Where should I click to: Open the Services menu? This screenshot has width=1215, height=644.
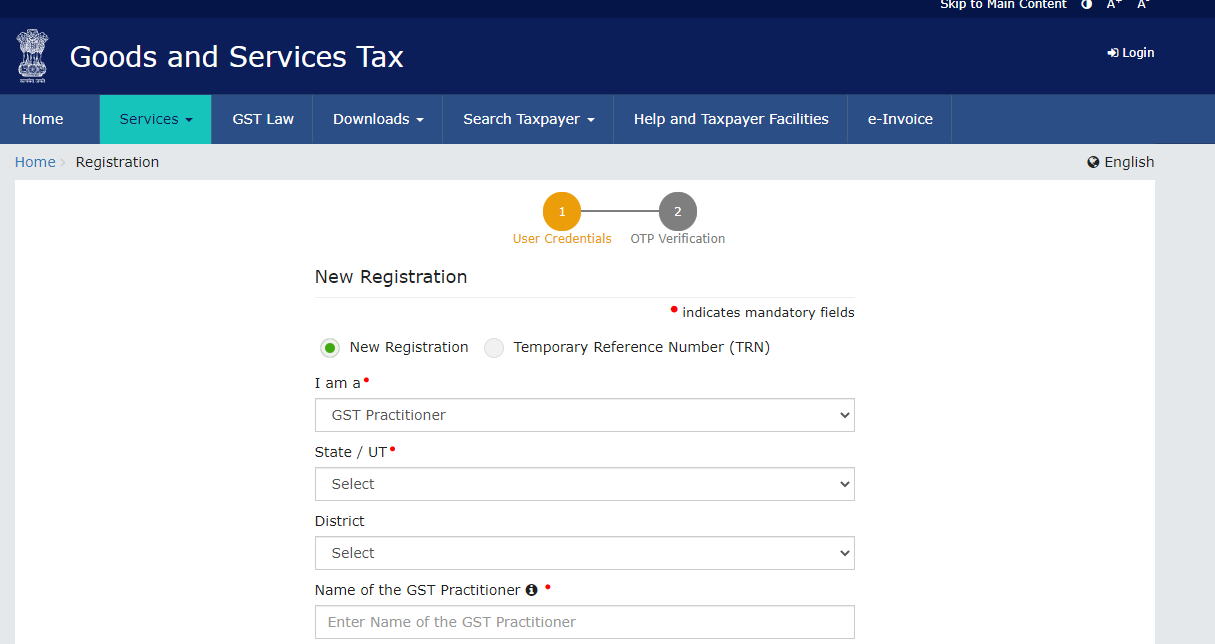coord(155,118)
